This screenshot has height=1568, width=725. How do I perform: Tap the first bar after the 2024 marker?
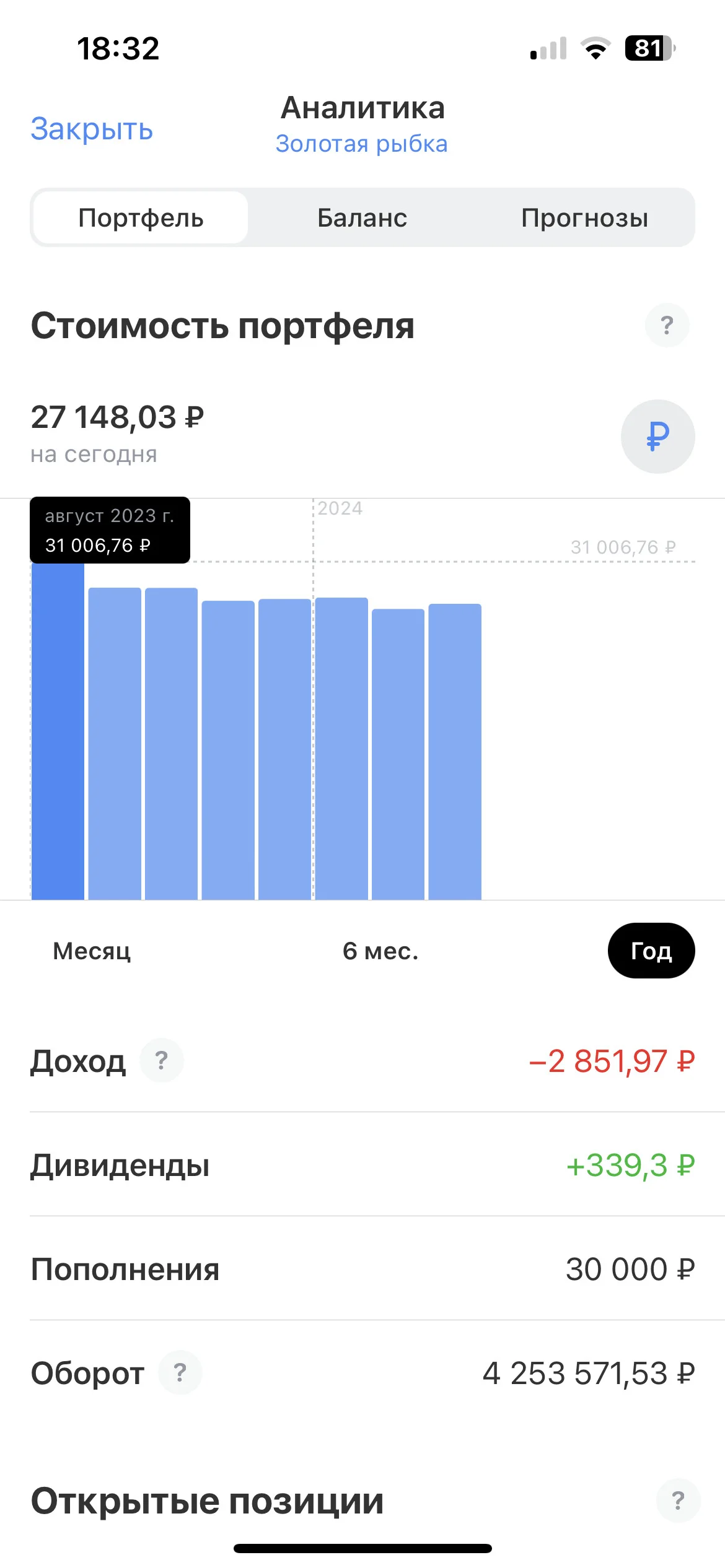pyautogui.click(x=341, y=748)
